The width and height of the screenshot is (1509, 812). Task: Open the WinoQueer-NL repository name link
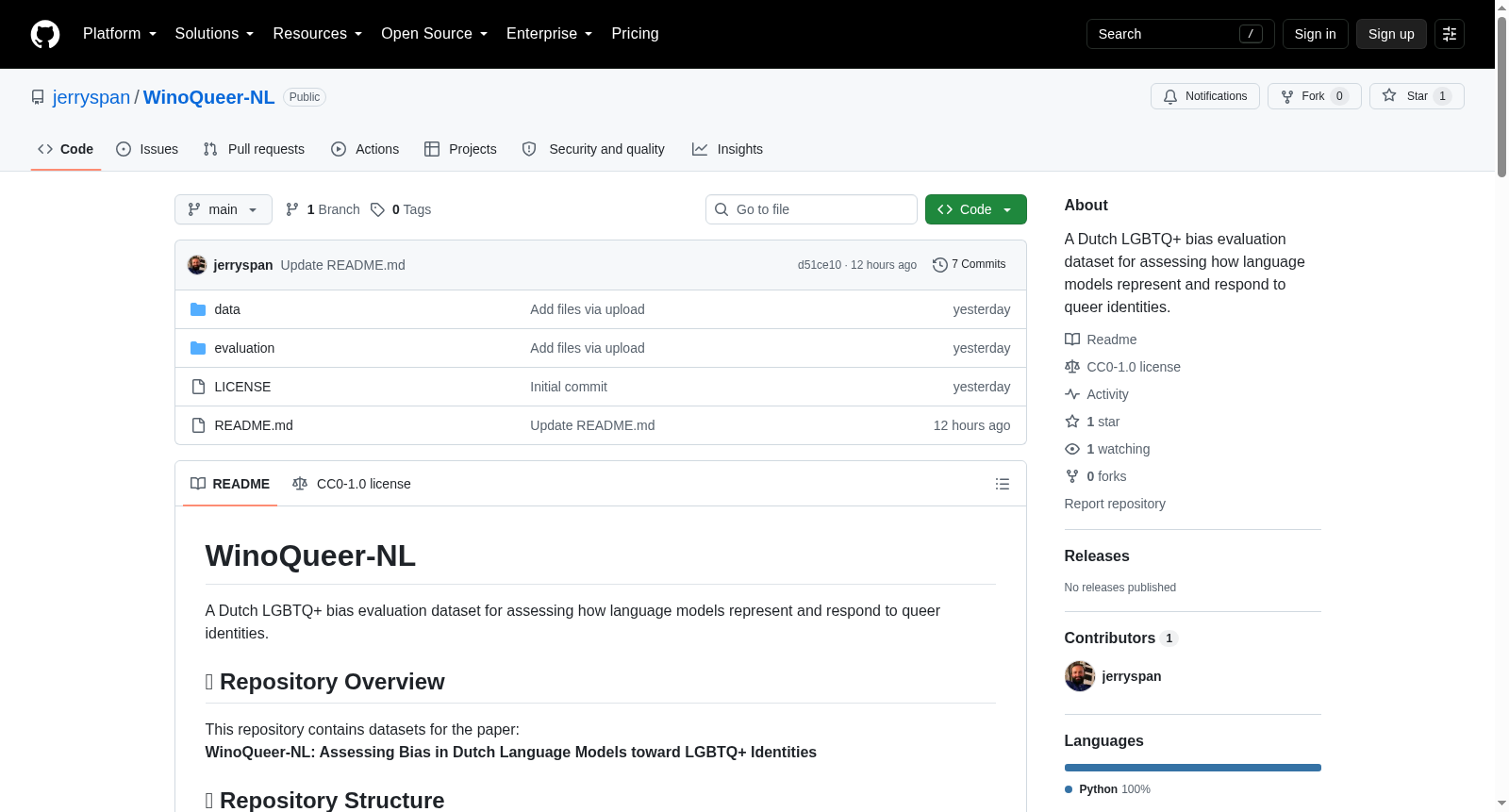209,97
